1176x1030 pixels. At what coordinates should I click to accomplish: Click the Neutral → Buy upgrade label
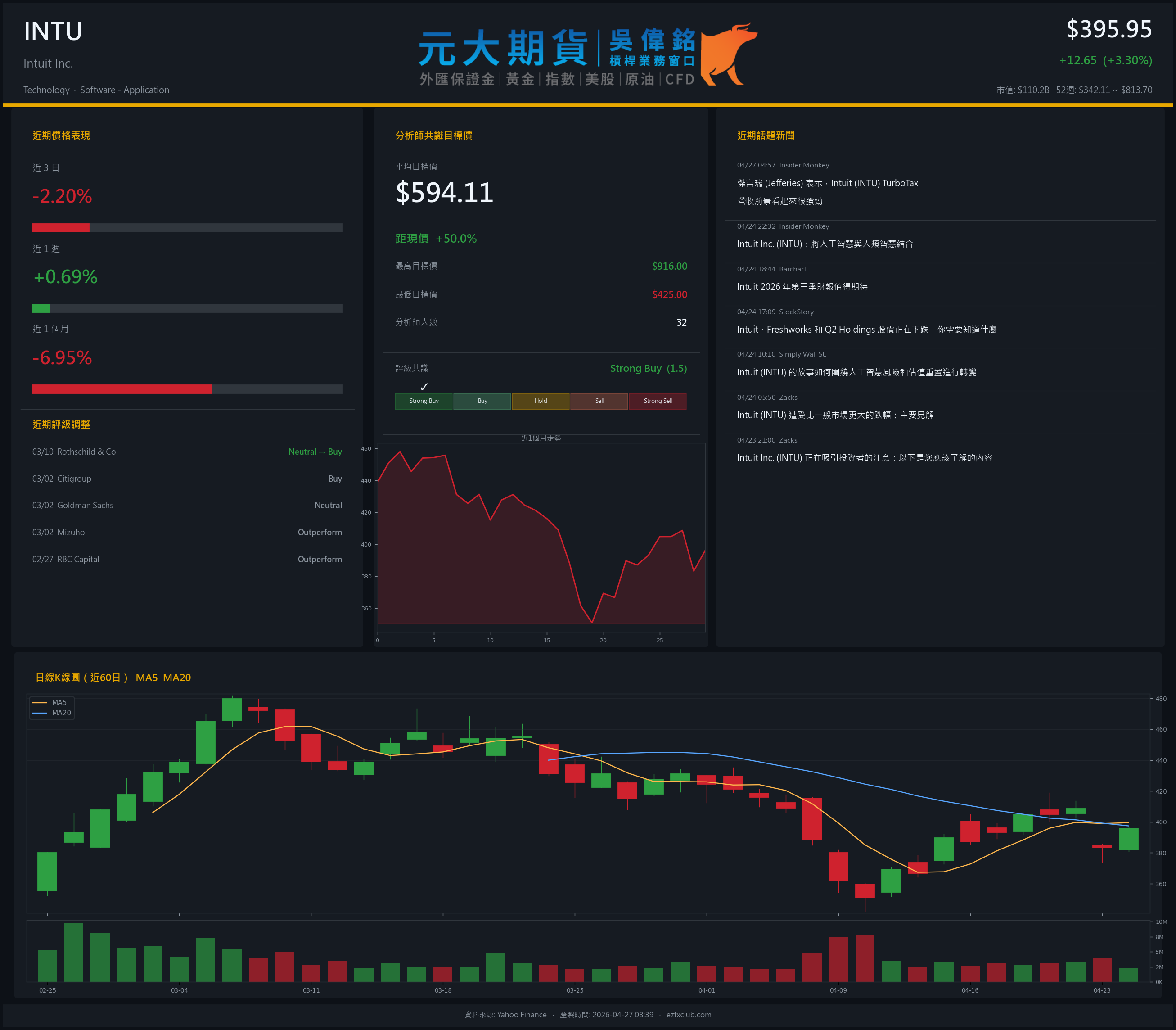pyautogui.click(x=315, y=452)
